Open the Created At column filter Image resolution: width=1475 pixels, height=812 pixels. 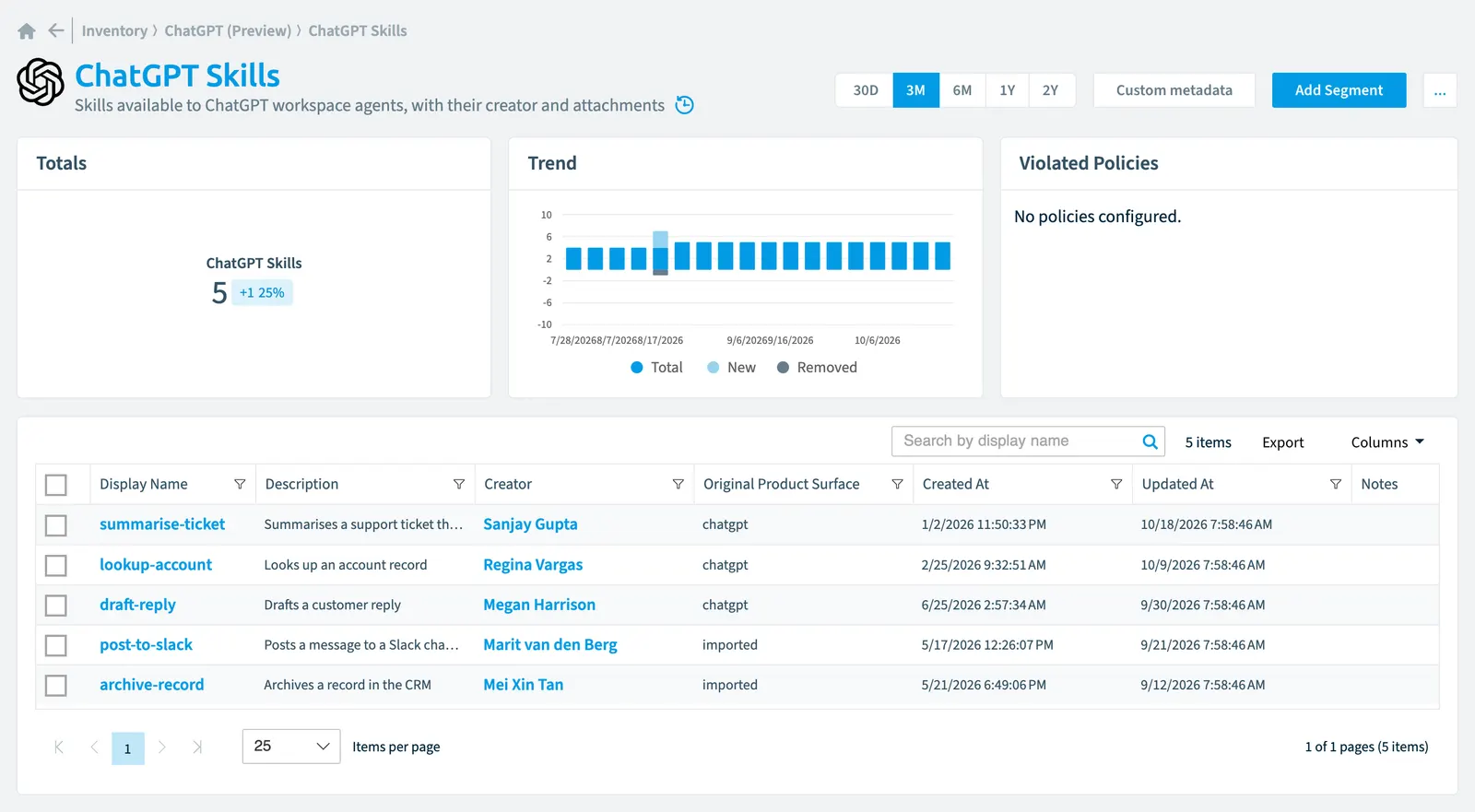[1116, 484]
